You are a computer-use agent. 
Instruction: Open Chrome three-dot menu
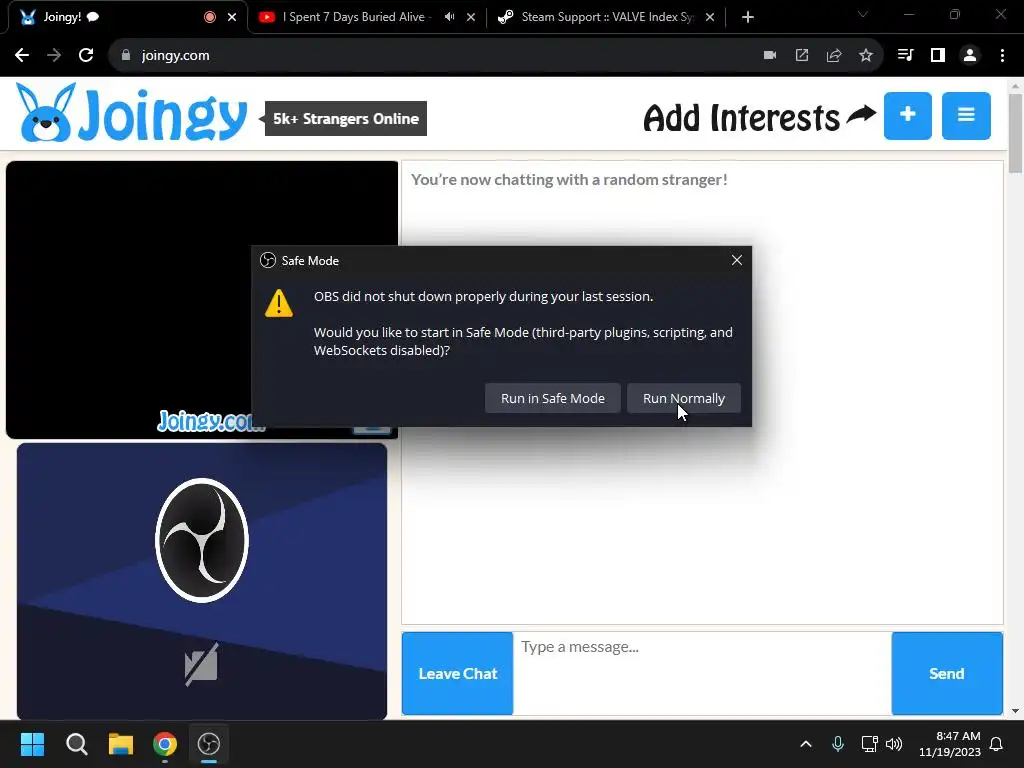(1002, 56)
